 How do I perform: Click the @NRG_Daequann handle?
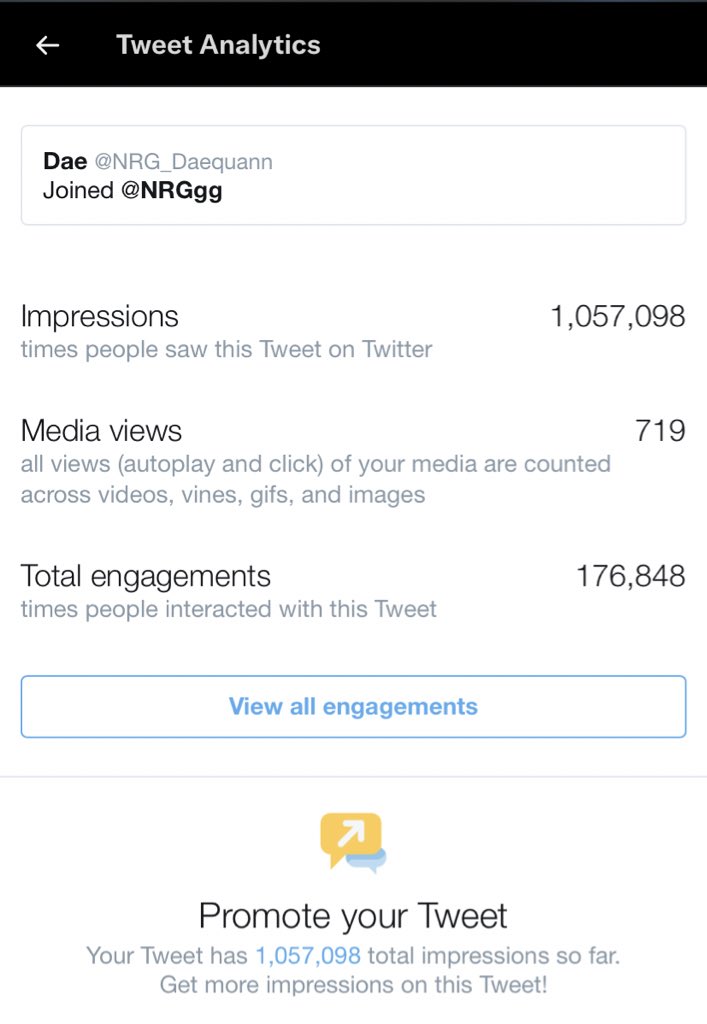pyautogui.click(x=183, y=161)
